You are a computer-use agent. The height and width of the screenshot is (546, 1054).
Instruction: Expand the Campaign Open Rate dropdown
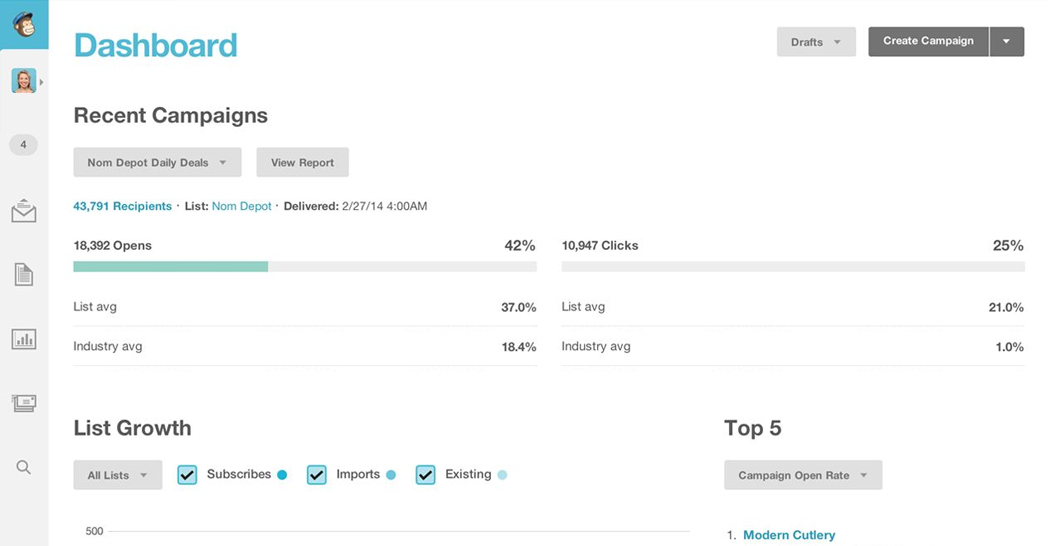[x=803, y=475]
